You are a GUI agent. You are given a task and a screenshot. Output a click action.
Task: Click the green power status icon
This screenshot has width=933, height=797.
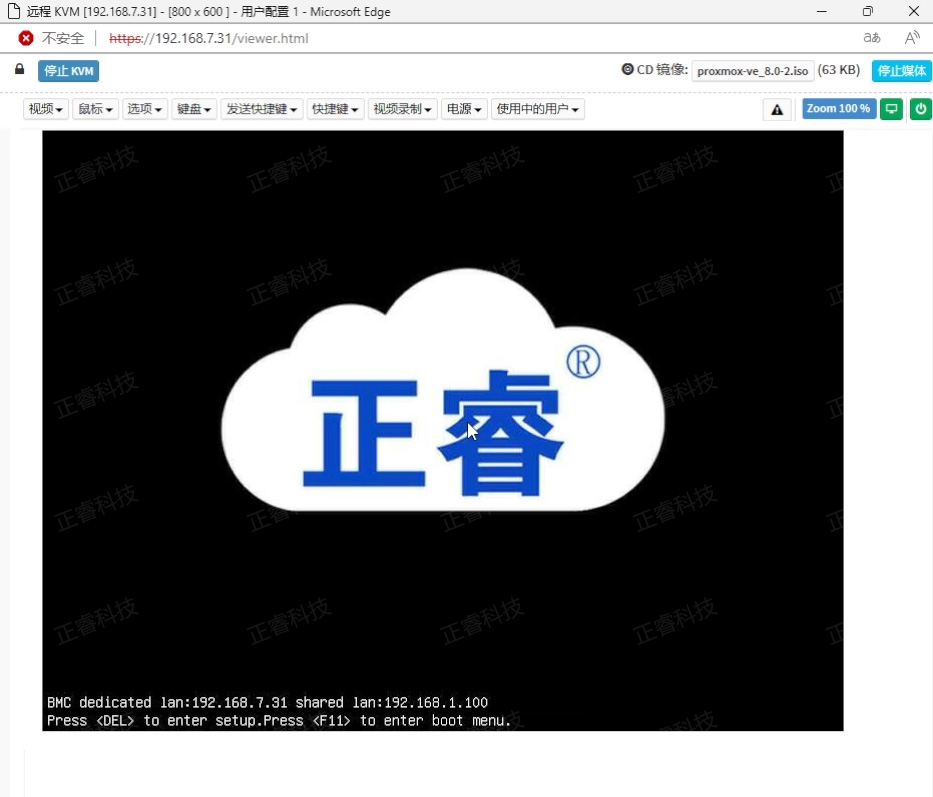click(921, 109)
